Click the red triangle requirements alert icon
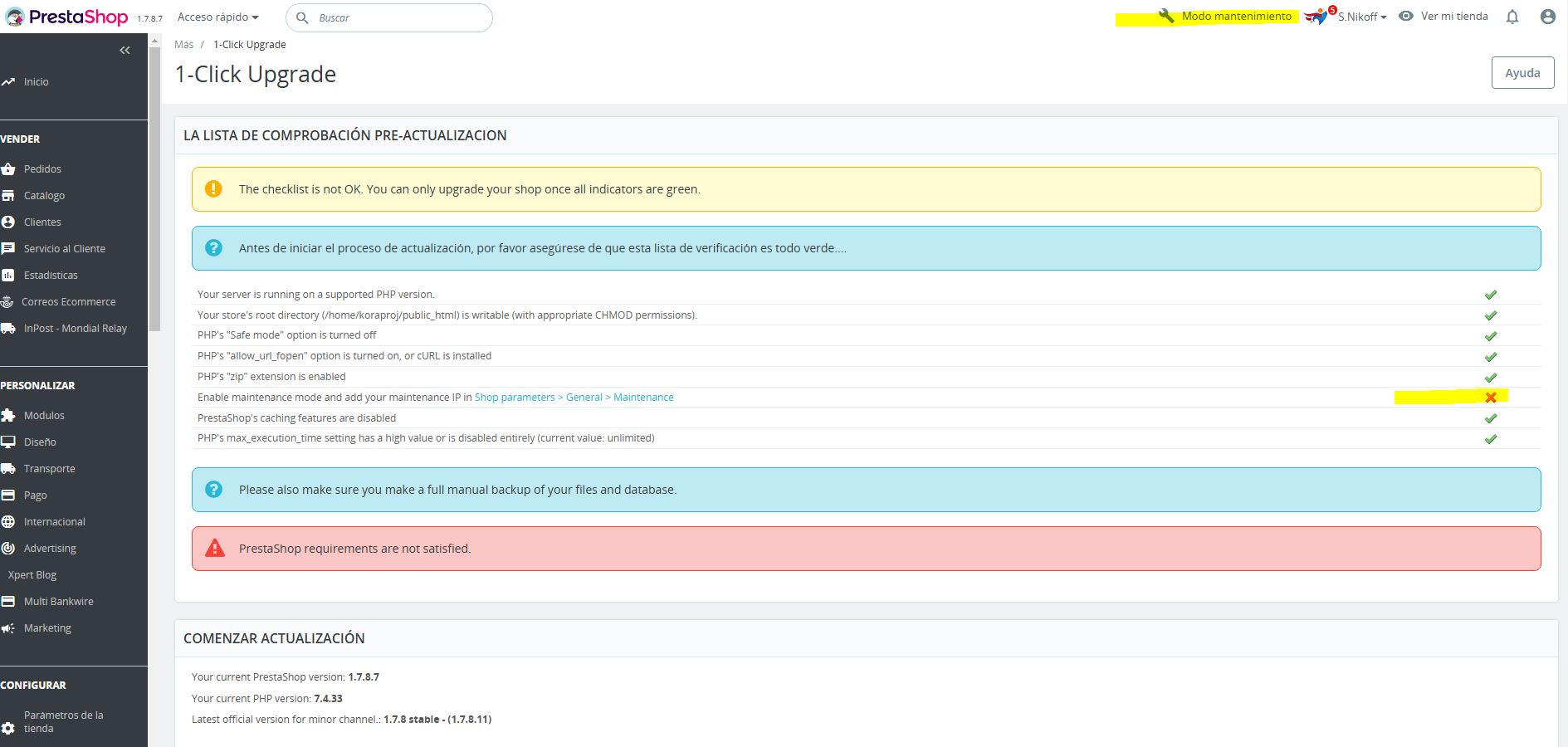 coord(215,548)
